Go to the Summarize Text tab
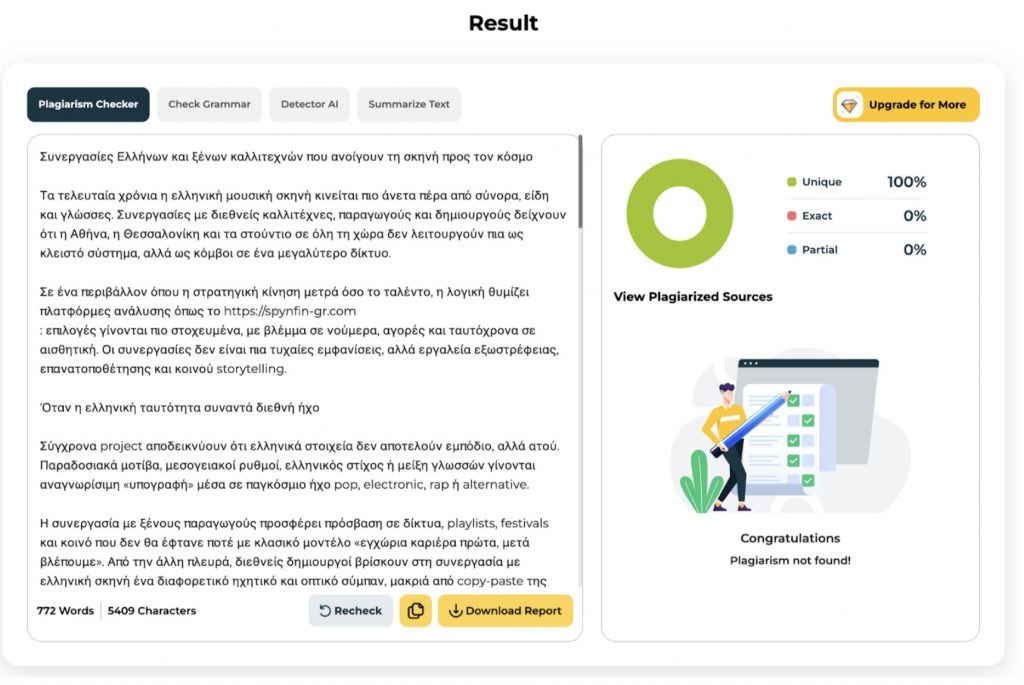This screenshot has width=1024, height=685. 409,104
